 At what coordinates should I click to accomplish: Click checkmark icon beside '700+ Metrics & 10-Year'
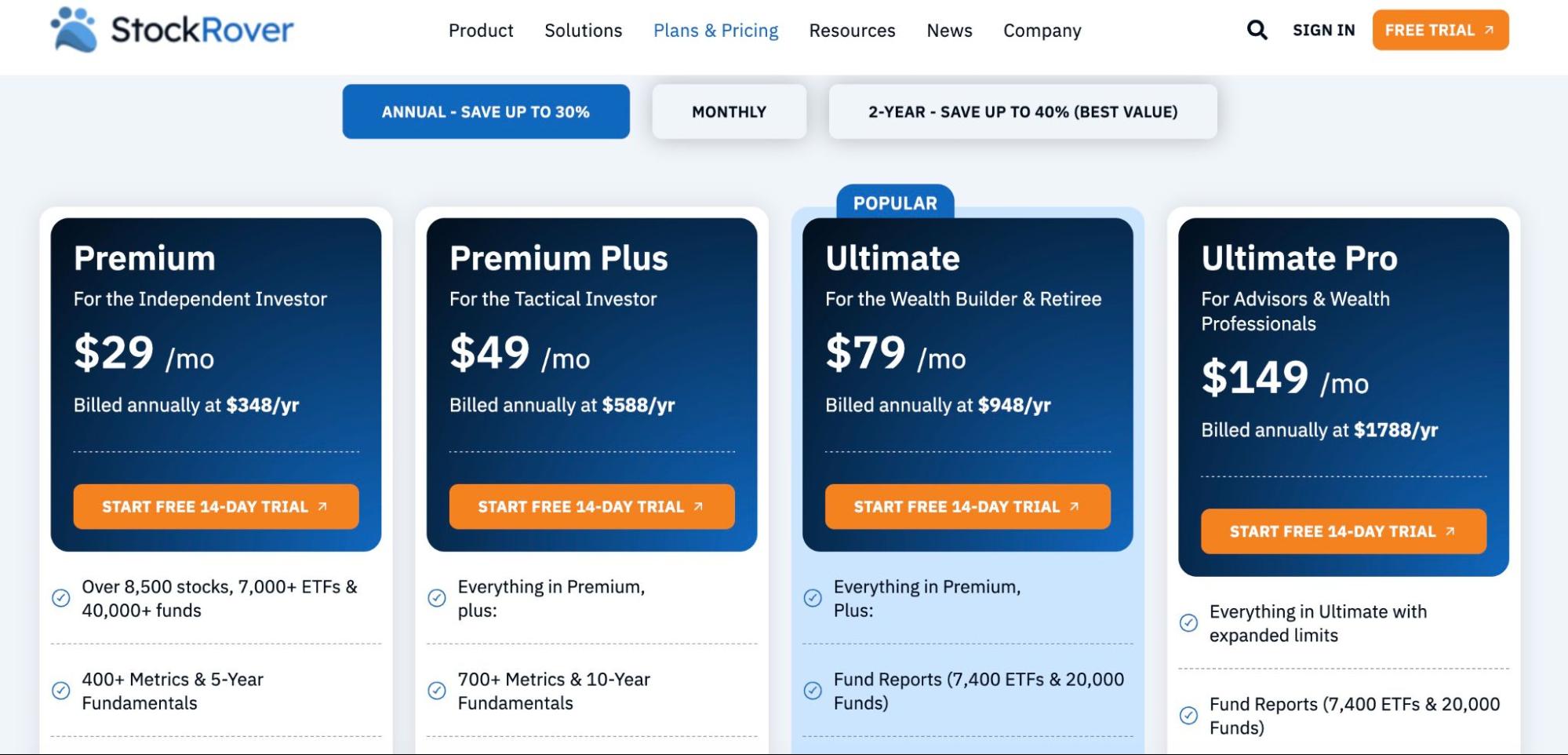pyautogui.click(x=437, y=691)
